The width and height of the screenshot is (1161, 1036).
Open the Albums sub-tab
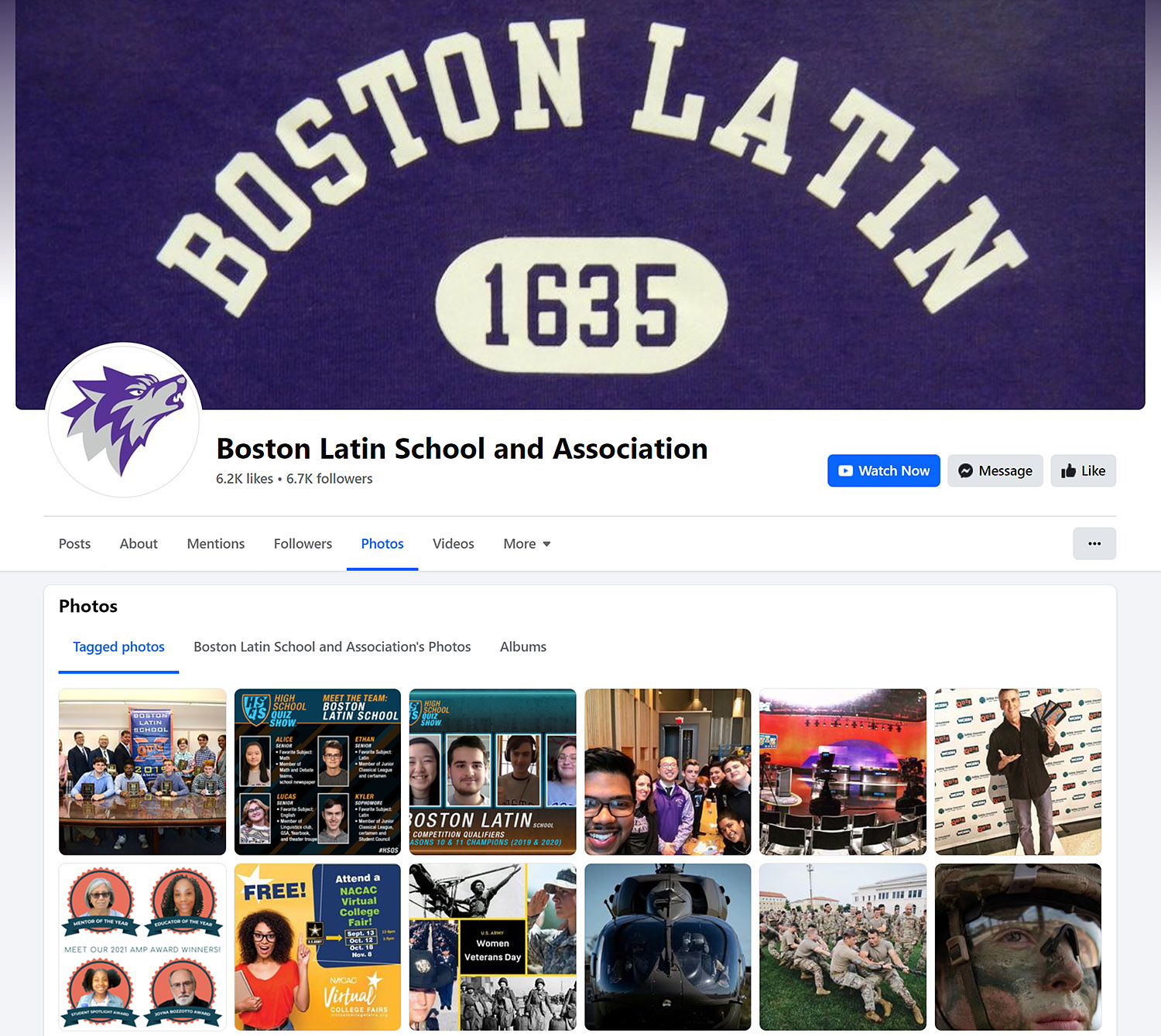coord(522,647)
